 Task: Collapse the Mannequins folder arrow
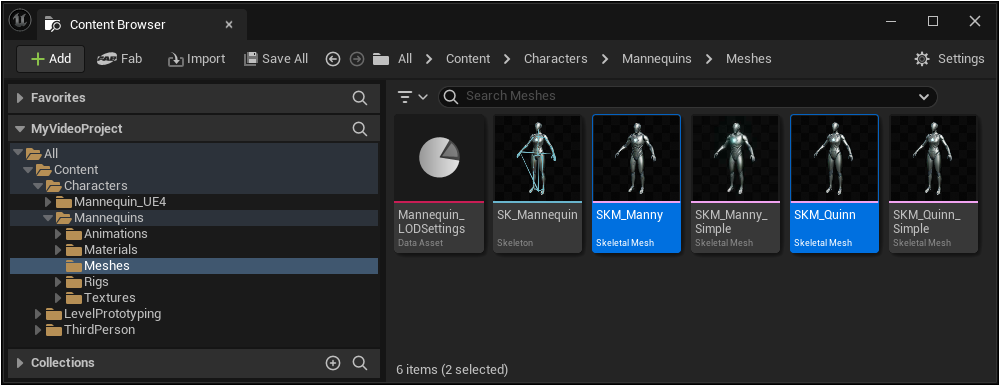point(48,218)
